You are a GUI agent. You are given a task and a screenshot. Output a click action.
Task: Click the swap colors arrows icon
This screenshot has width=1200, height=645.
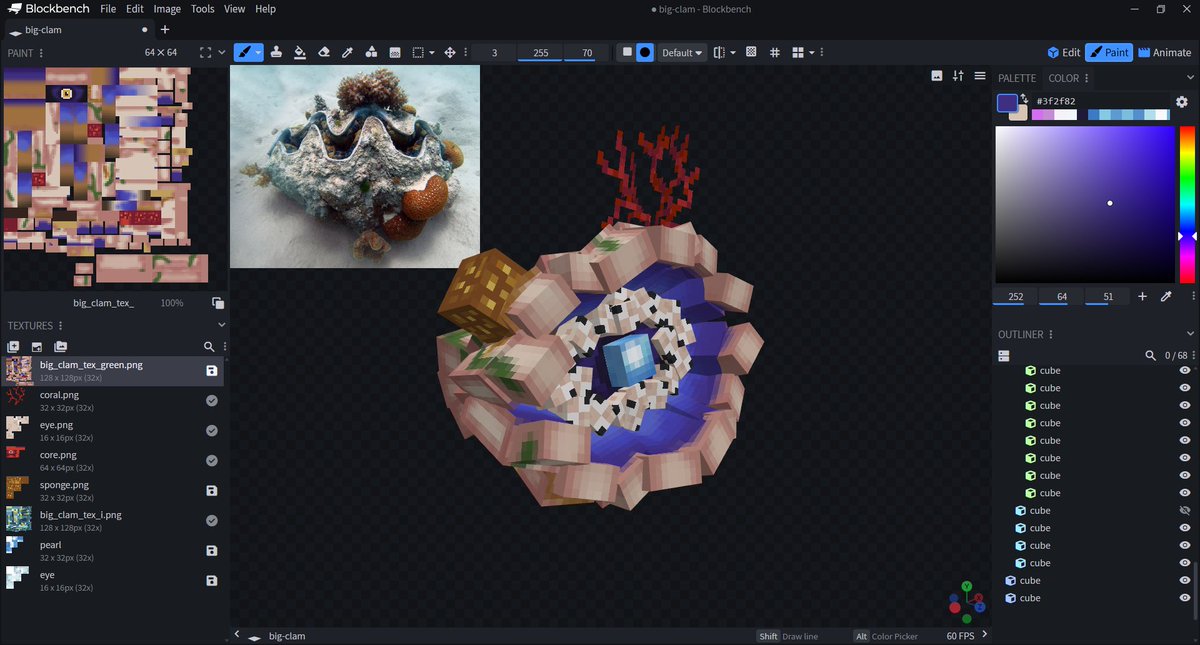[x=1024, y=98]
